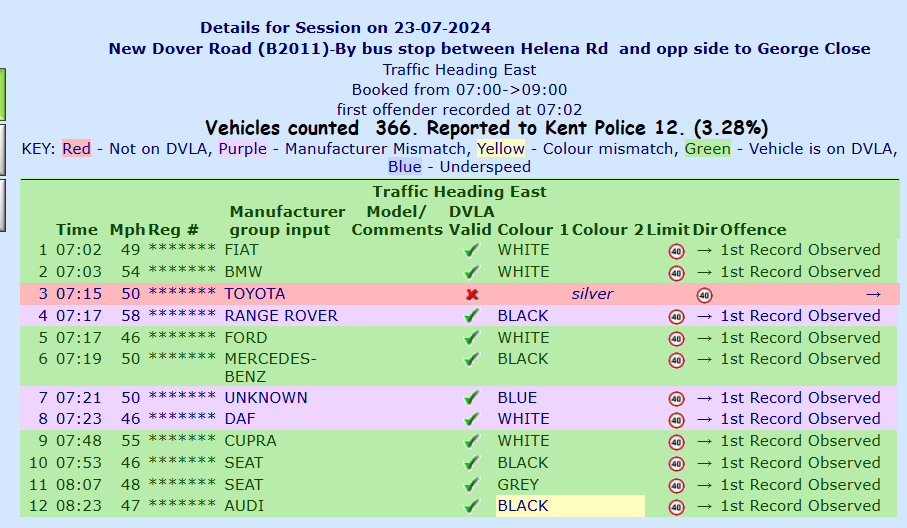Image resolution: width=907 pixels, height=528 pixels.
Task: Click the Red key colour label
Action: click(76, 149)
